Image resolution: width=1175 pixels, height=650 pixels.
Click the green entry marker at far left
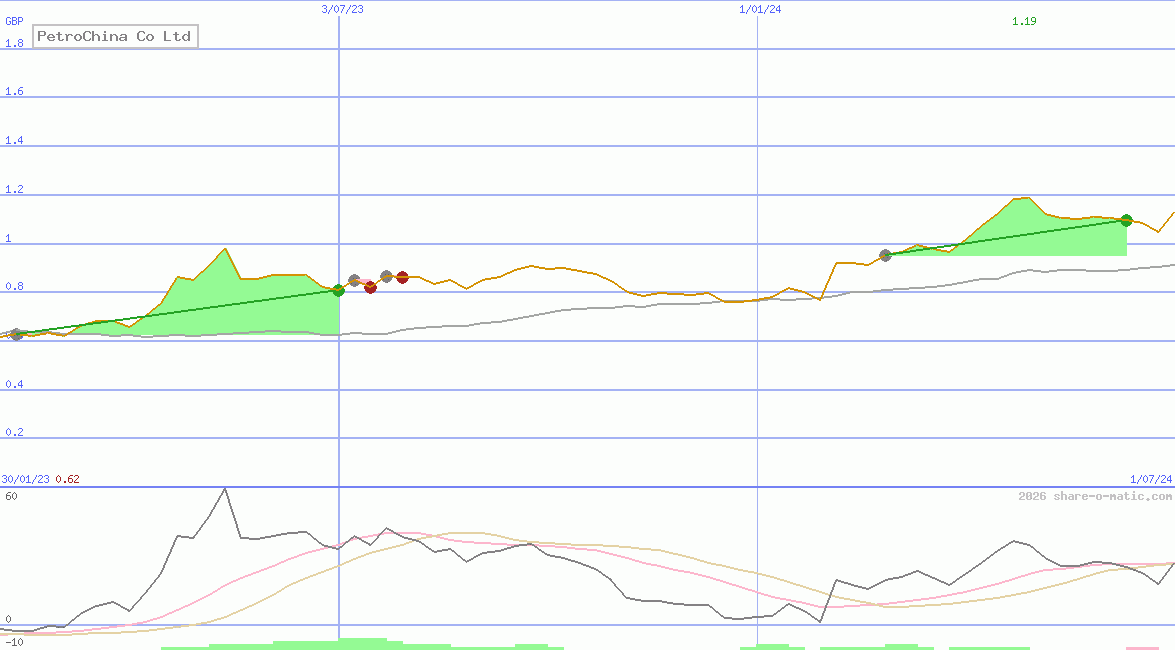point(15,335)
